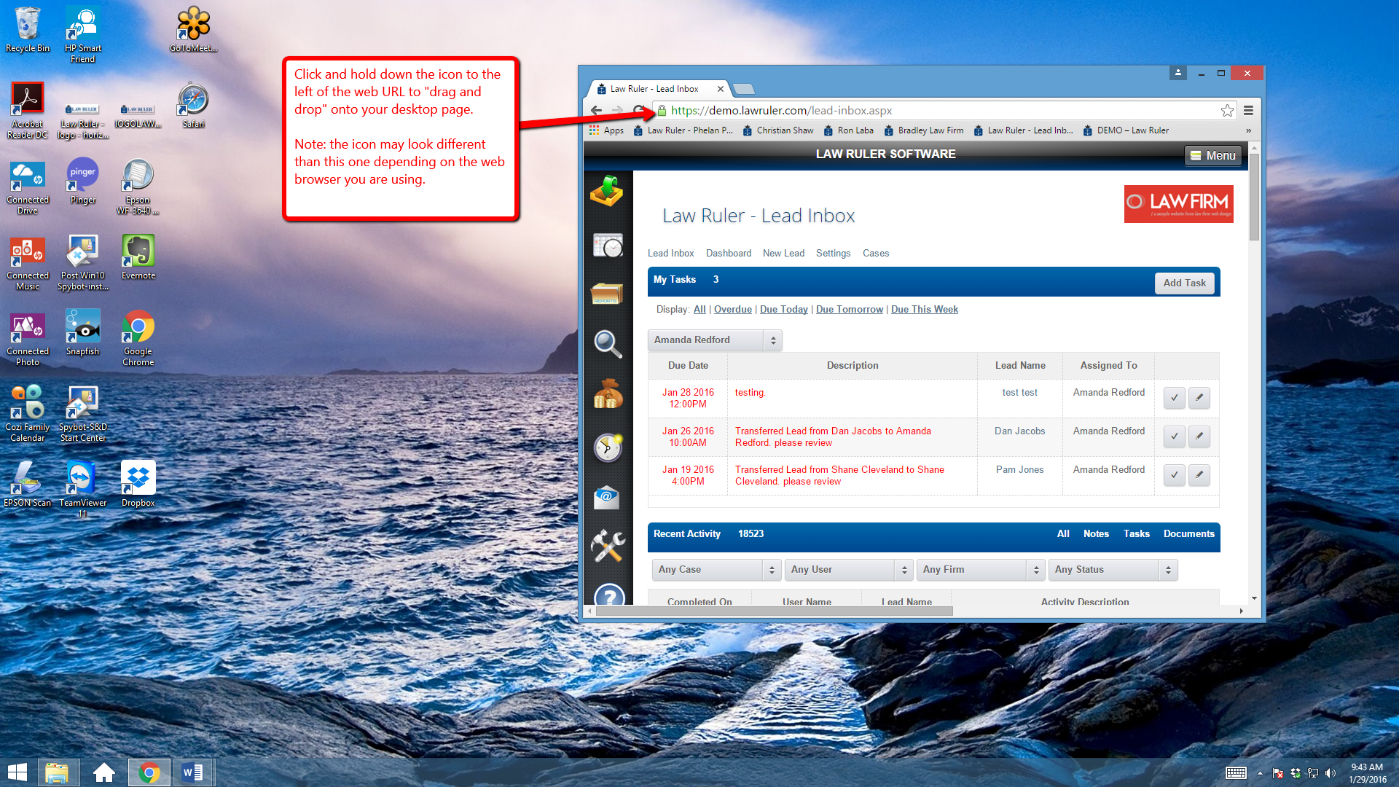Go to the Dashboard nav item
The height and width of the screenshot is (787, 1399).
coord(729,253)
